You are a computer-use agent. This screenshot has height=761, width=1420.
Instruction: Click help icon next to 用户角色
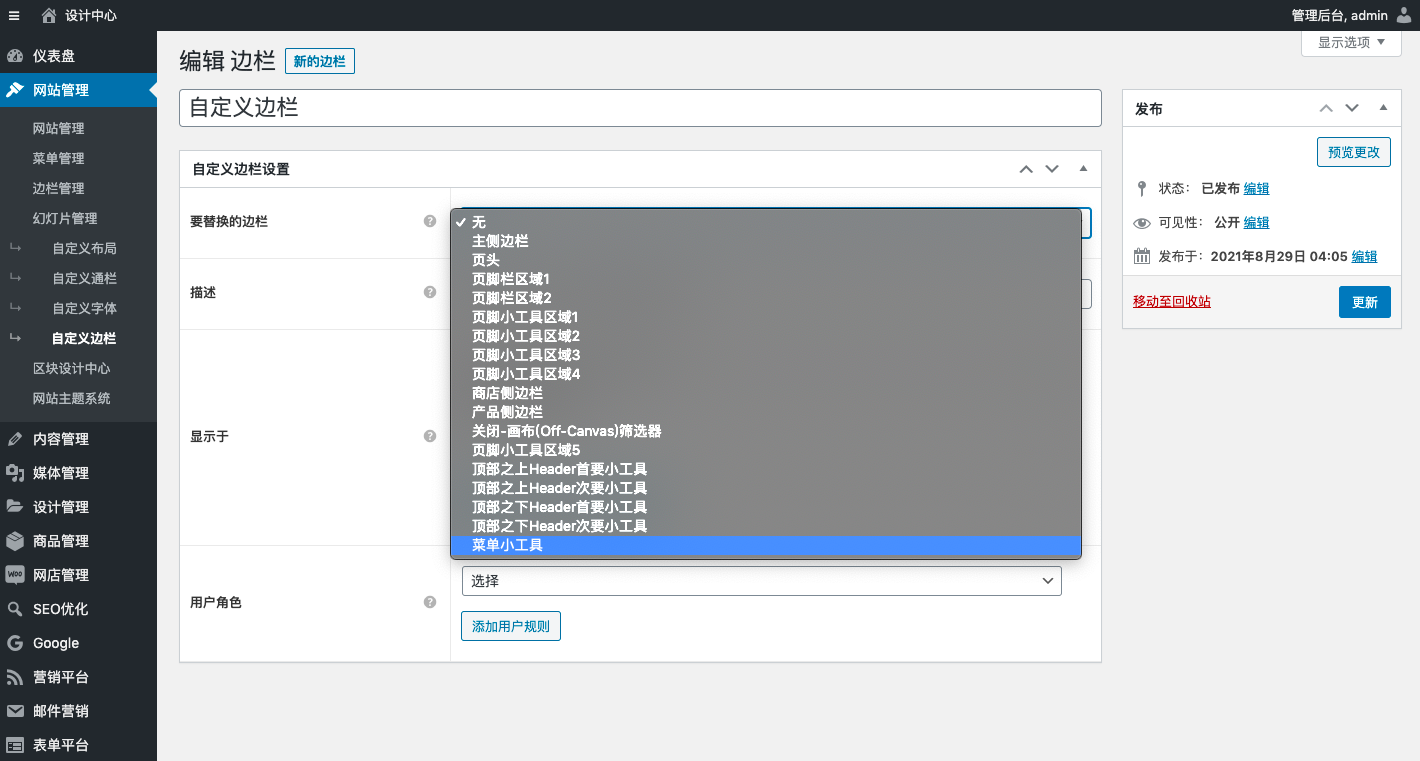[430, 602]
